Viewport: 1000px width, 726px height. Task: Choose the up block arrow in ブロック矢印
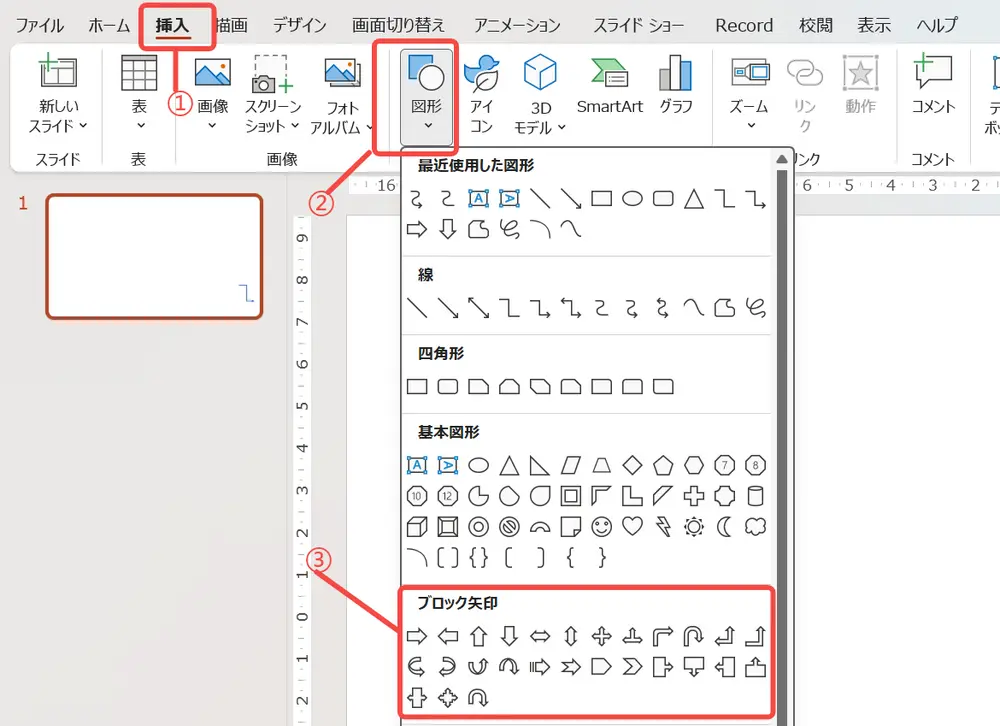pyautogui.click(x=478, y=636)
